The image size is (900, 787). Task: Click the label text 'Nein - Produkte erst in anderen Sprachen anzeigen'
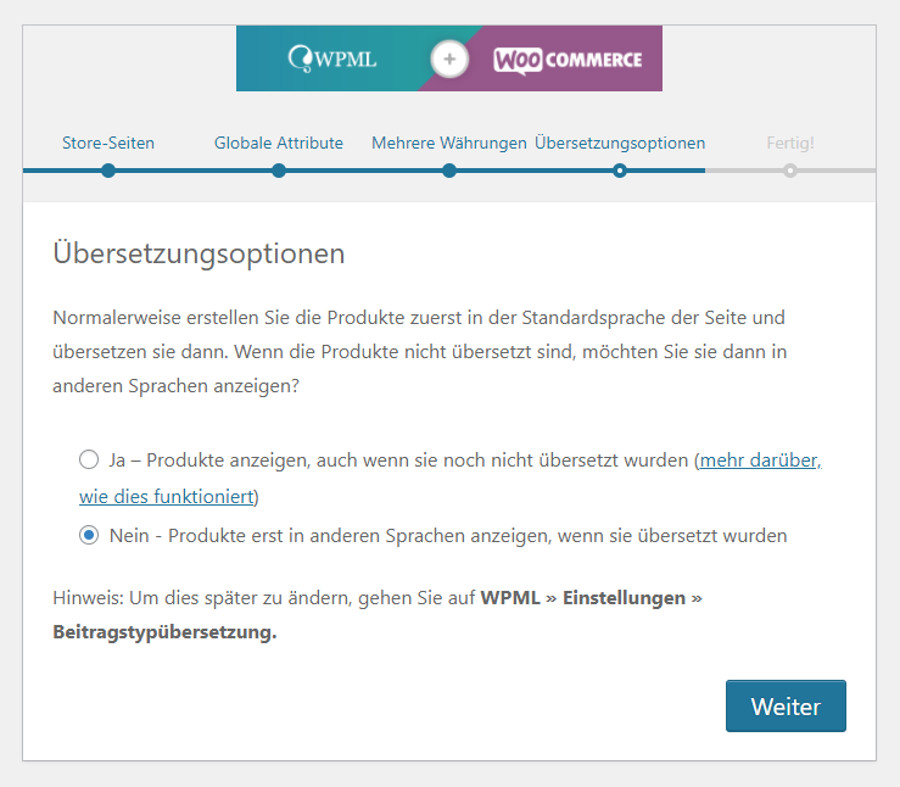[329, 536]
